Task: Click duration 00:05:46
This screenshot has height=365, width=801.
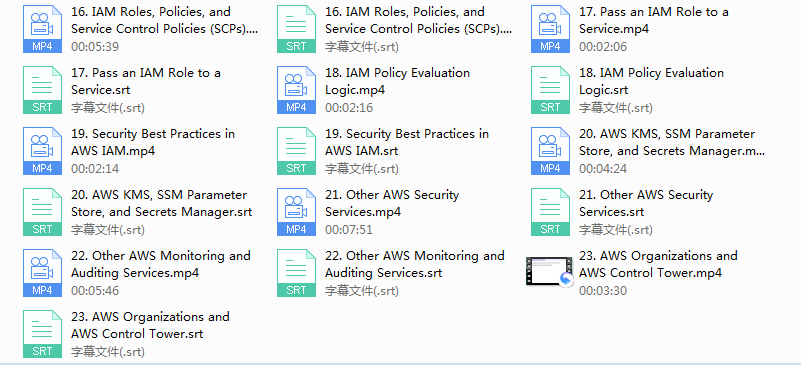Action: coord(95,290)
